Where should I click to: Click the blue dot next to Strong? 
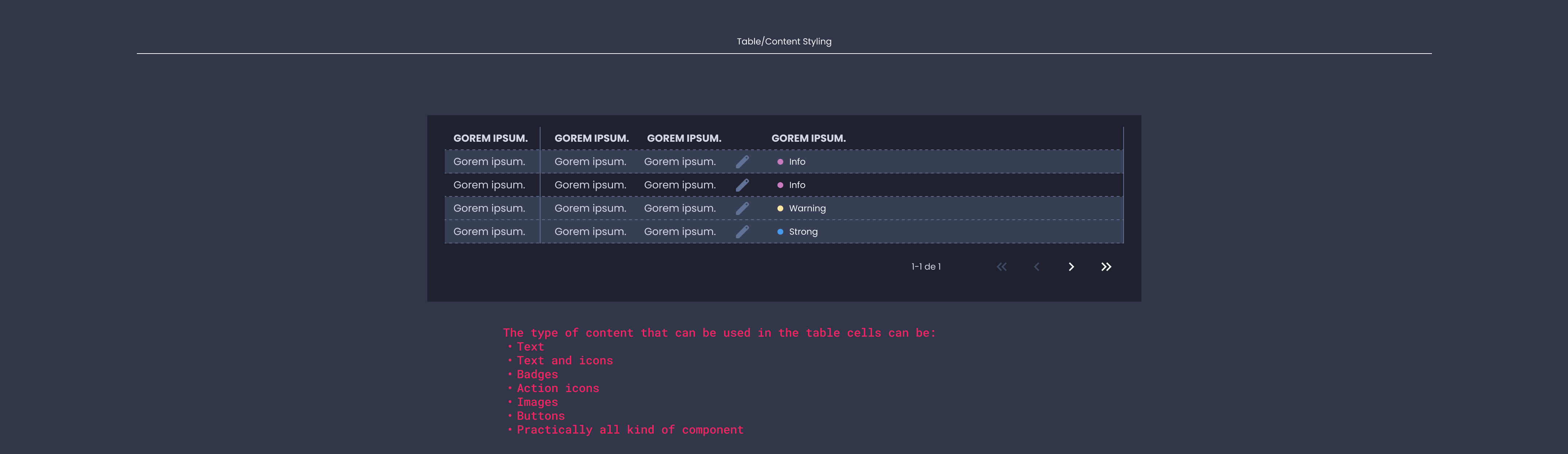click(x=780, y=232)
